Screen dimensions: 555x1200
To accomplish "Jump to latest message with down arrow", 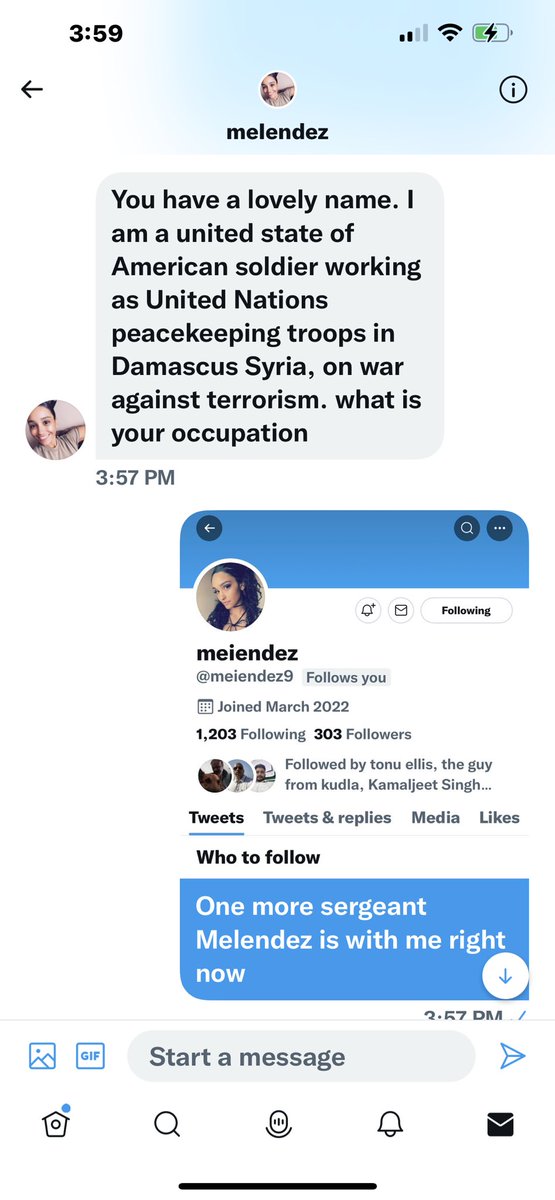I will [505, 975].
